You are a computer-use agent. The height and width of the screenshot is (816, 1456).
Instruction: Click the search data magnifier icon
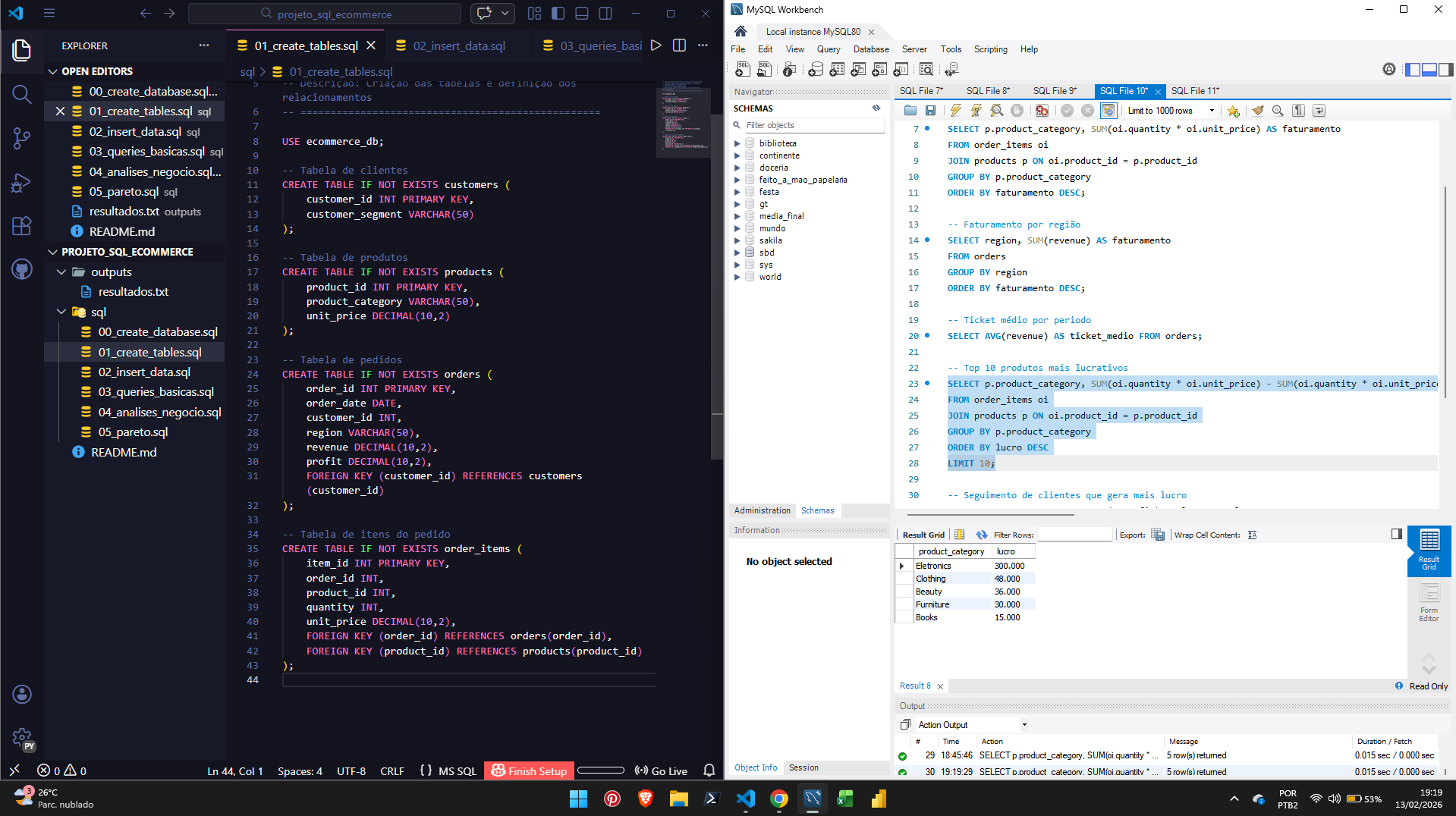[x=926, y=69]
